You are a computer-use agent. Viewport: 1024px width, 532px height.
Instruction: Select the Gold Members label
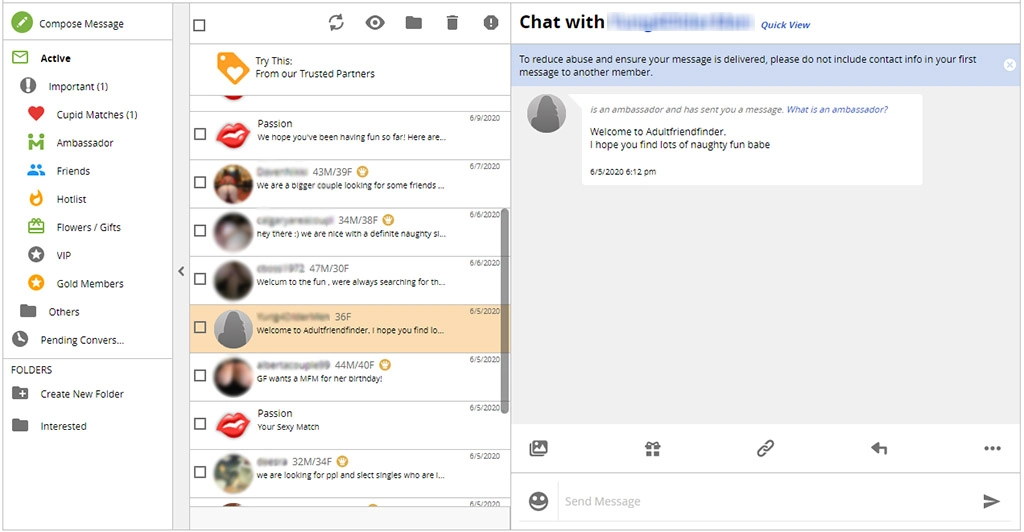(90, 283)
